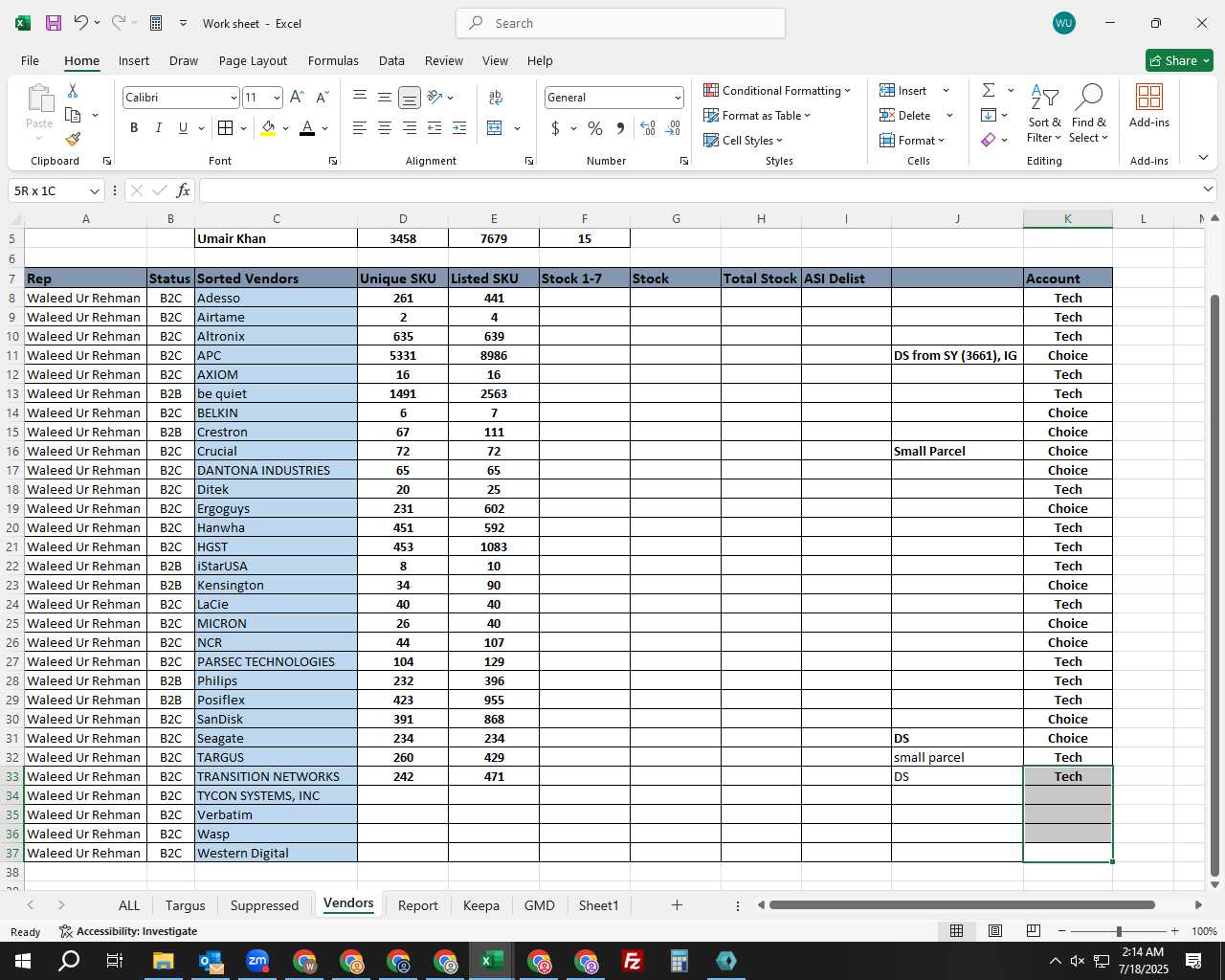Screen dimensions: 1225x980
Task: Click the Format Painter brush icon
Action: point(73,139)
